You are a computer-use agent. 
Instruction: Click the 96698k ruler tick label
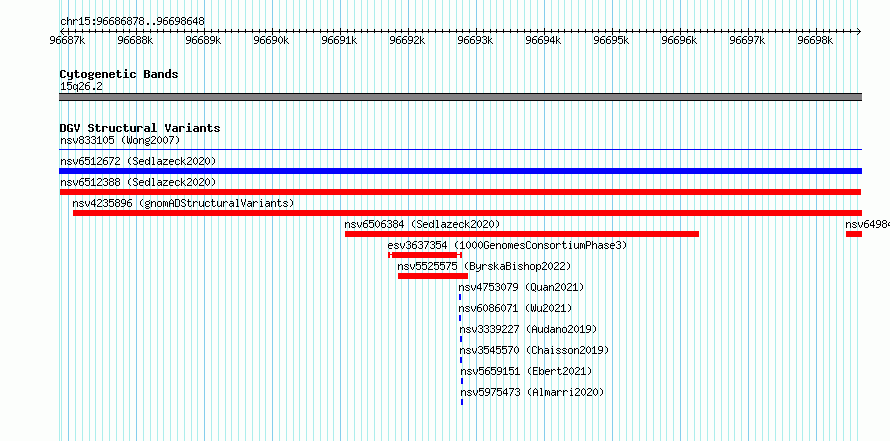coord(816,40)
